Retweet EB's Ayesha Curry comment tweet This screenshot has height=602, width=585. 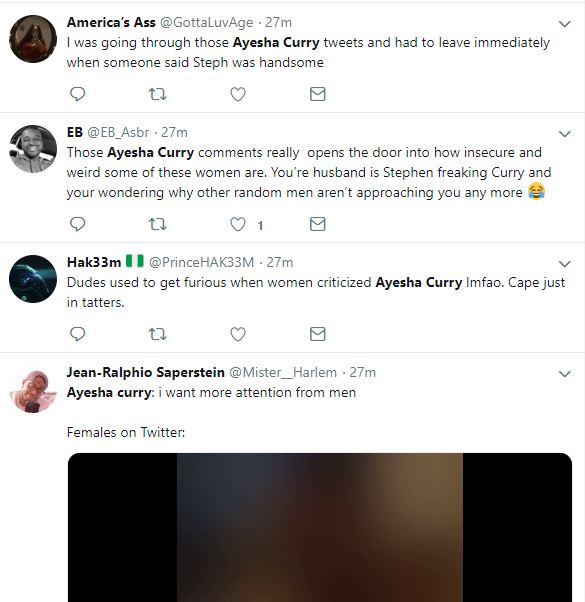pos(157,224)
